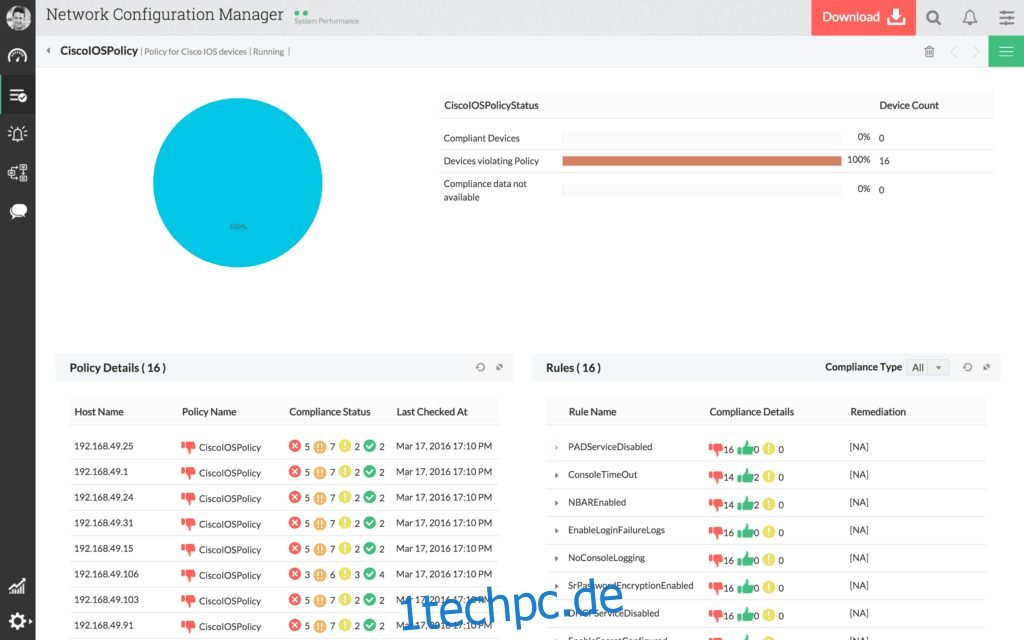
Task: Open the Compliance Type dropdown
Action: coord(927,368)
